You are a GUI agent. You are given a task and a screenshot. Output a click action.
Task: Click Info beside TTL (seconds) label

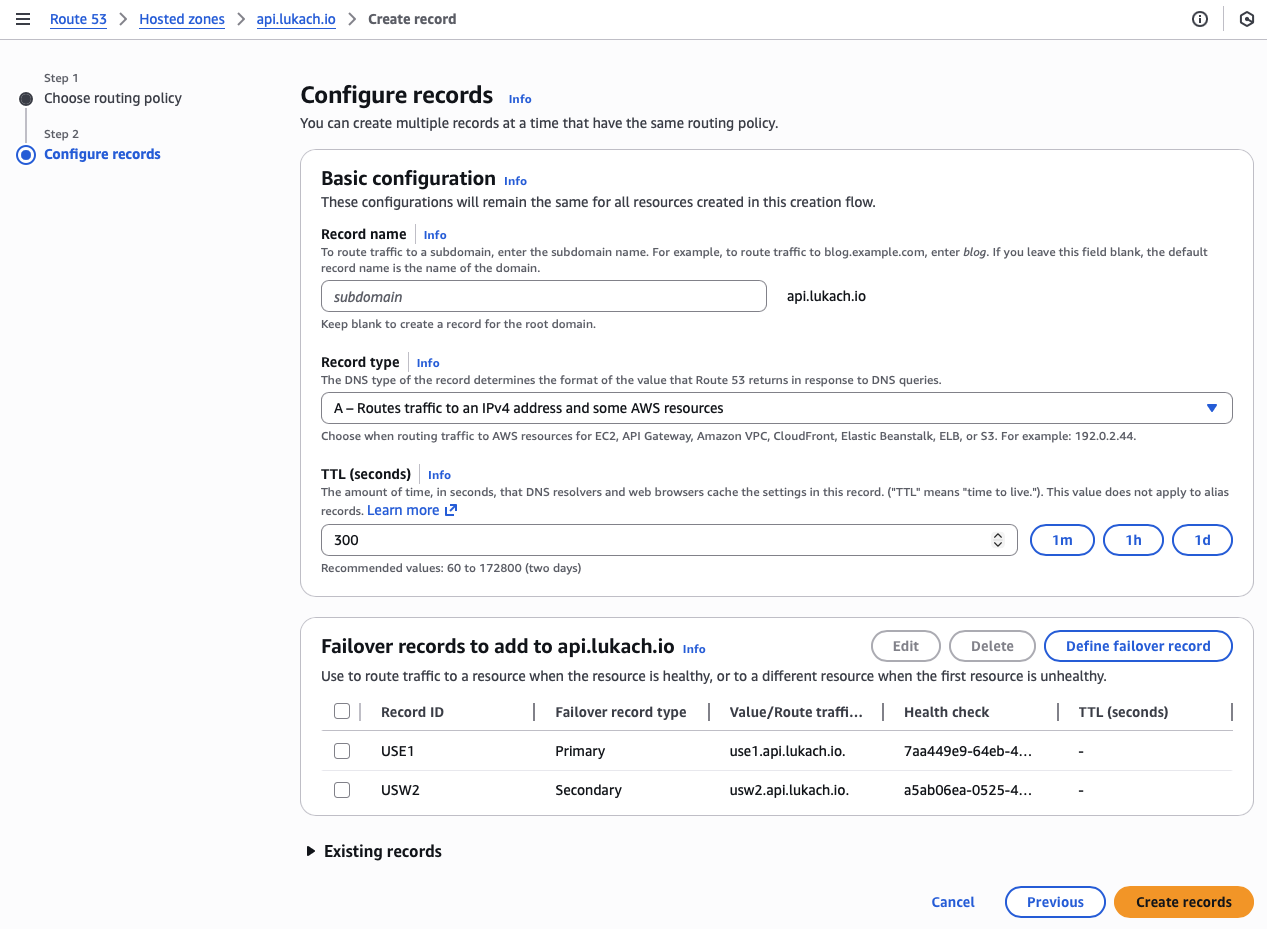tap(439, 475)
